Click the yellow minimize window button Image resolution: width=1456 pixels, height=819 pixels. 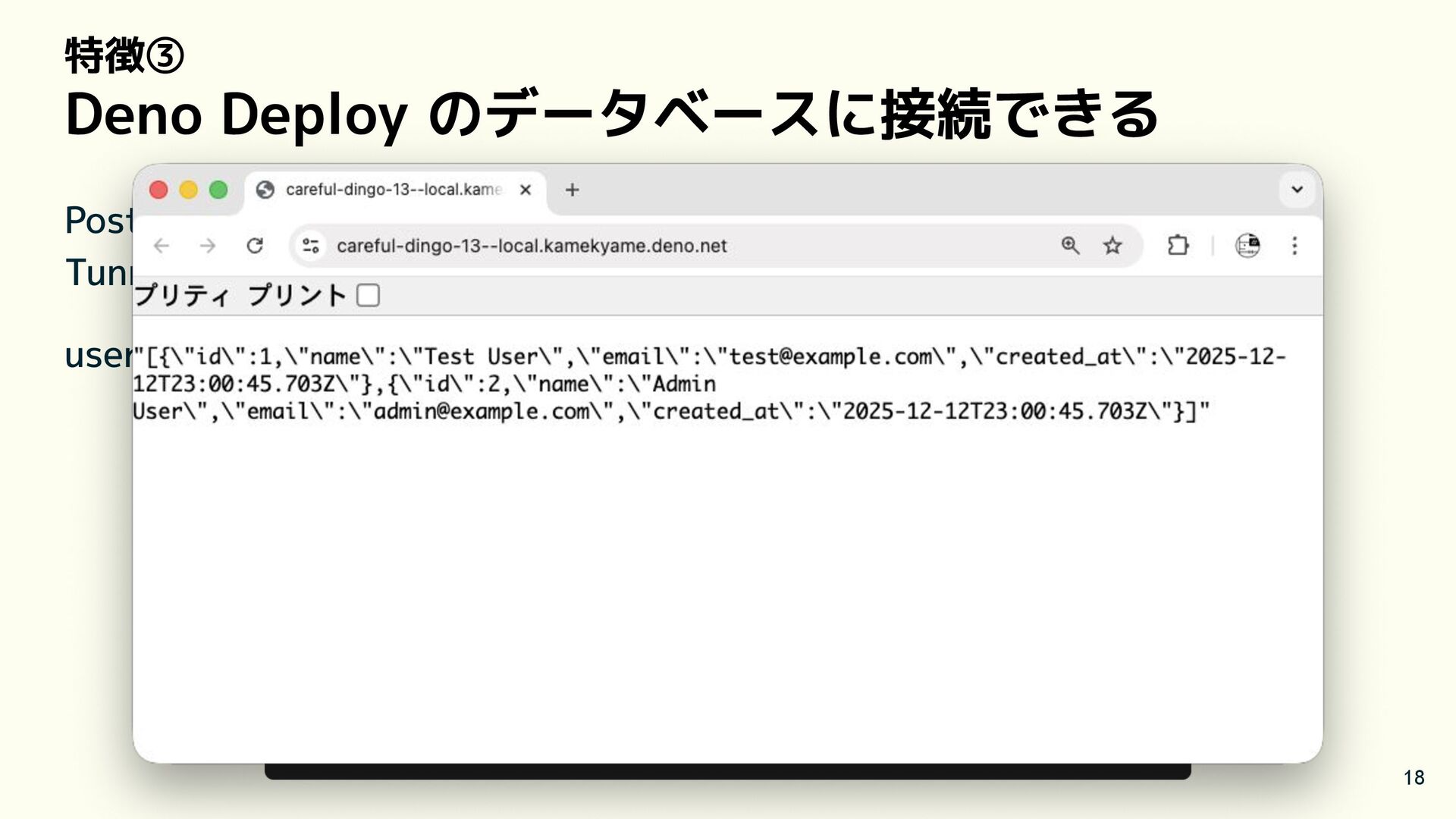click(x=188, y=190)
